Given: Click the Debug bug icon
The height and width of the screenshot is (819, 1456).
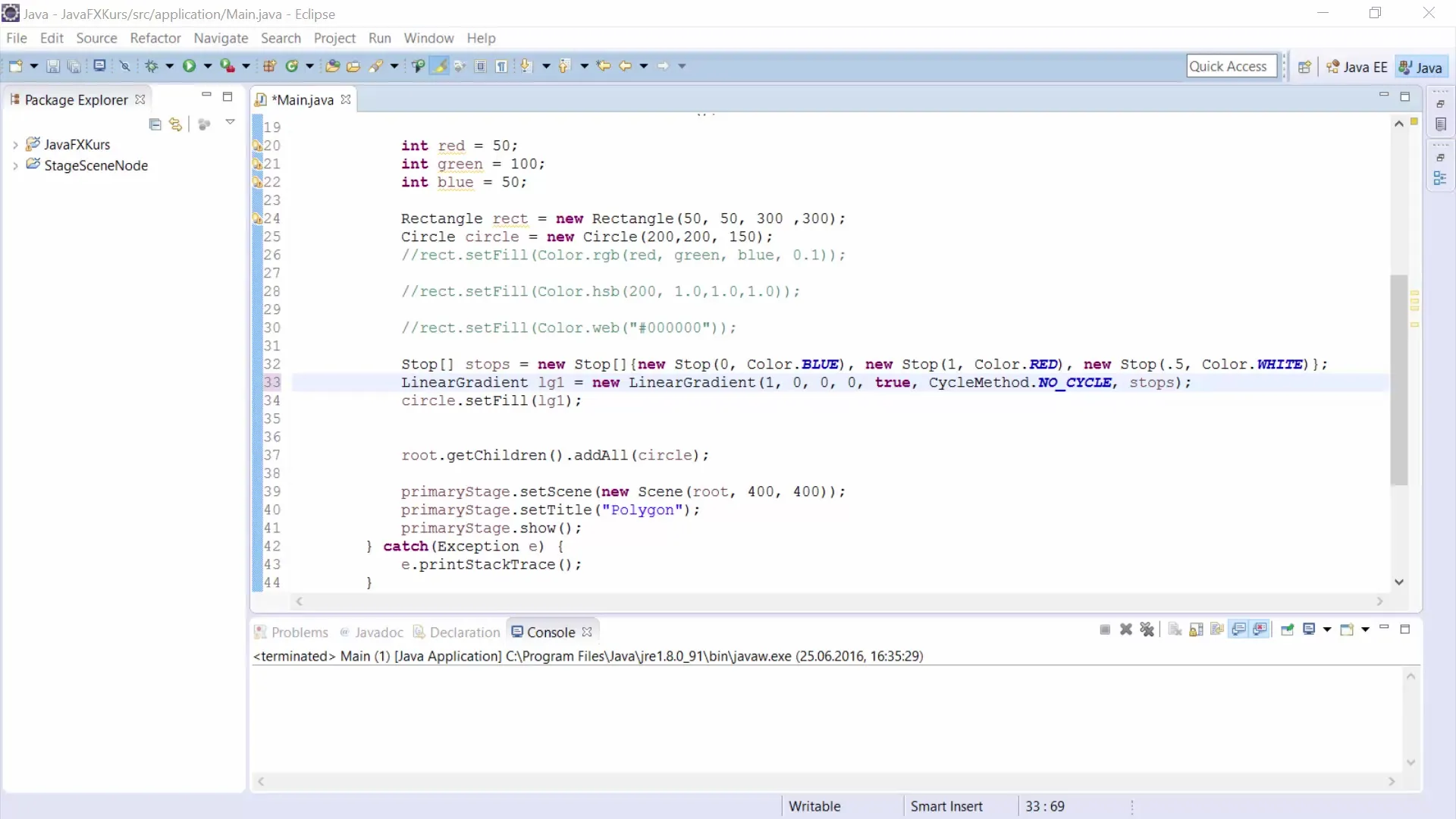Looking at the screenshot, I should pos(152,67).
